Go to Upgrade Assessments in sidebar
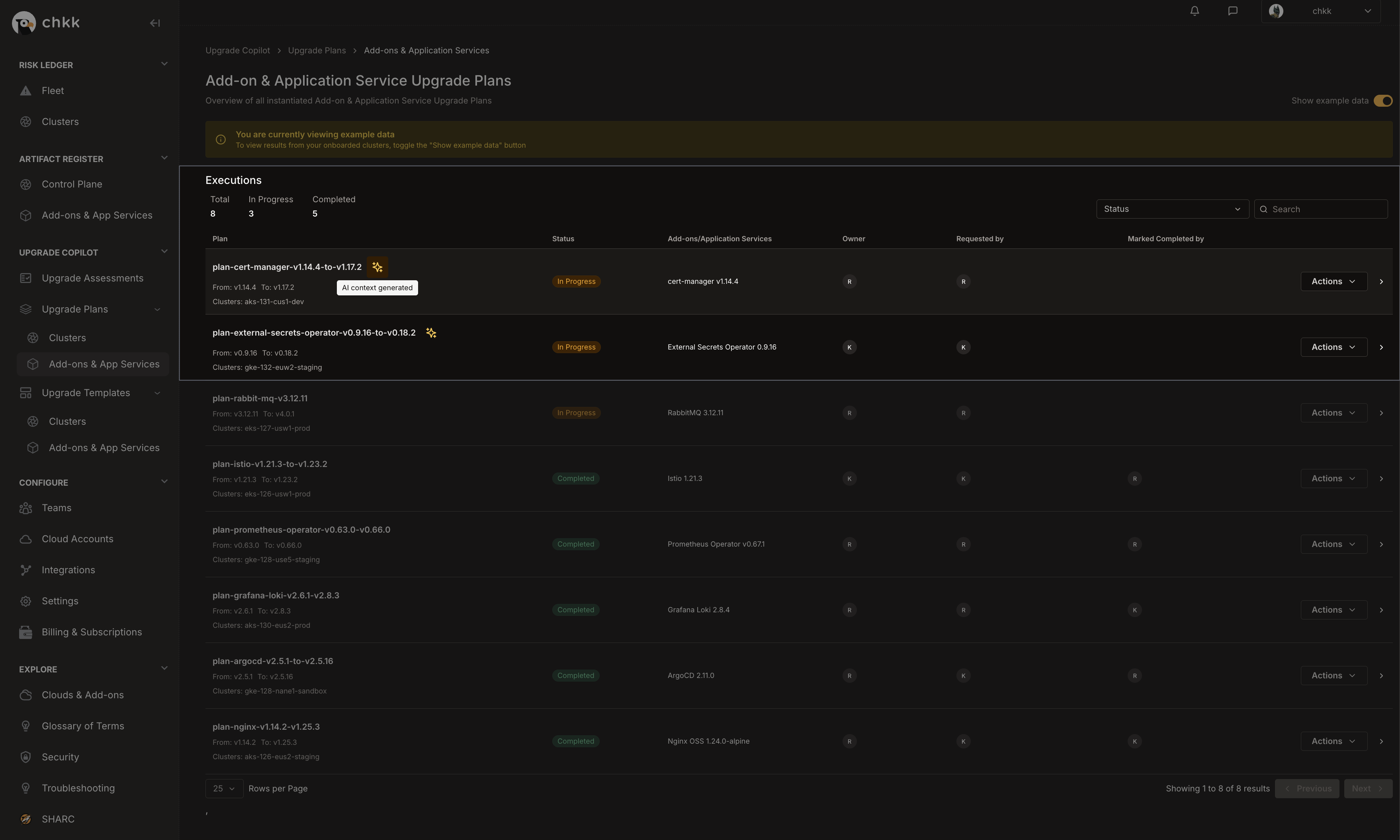The width and height of the screenshot is (1400, 840). (92, 278)
